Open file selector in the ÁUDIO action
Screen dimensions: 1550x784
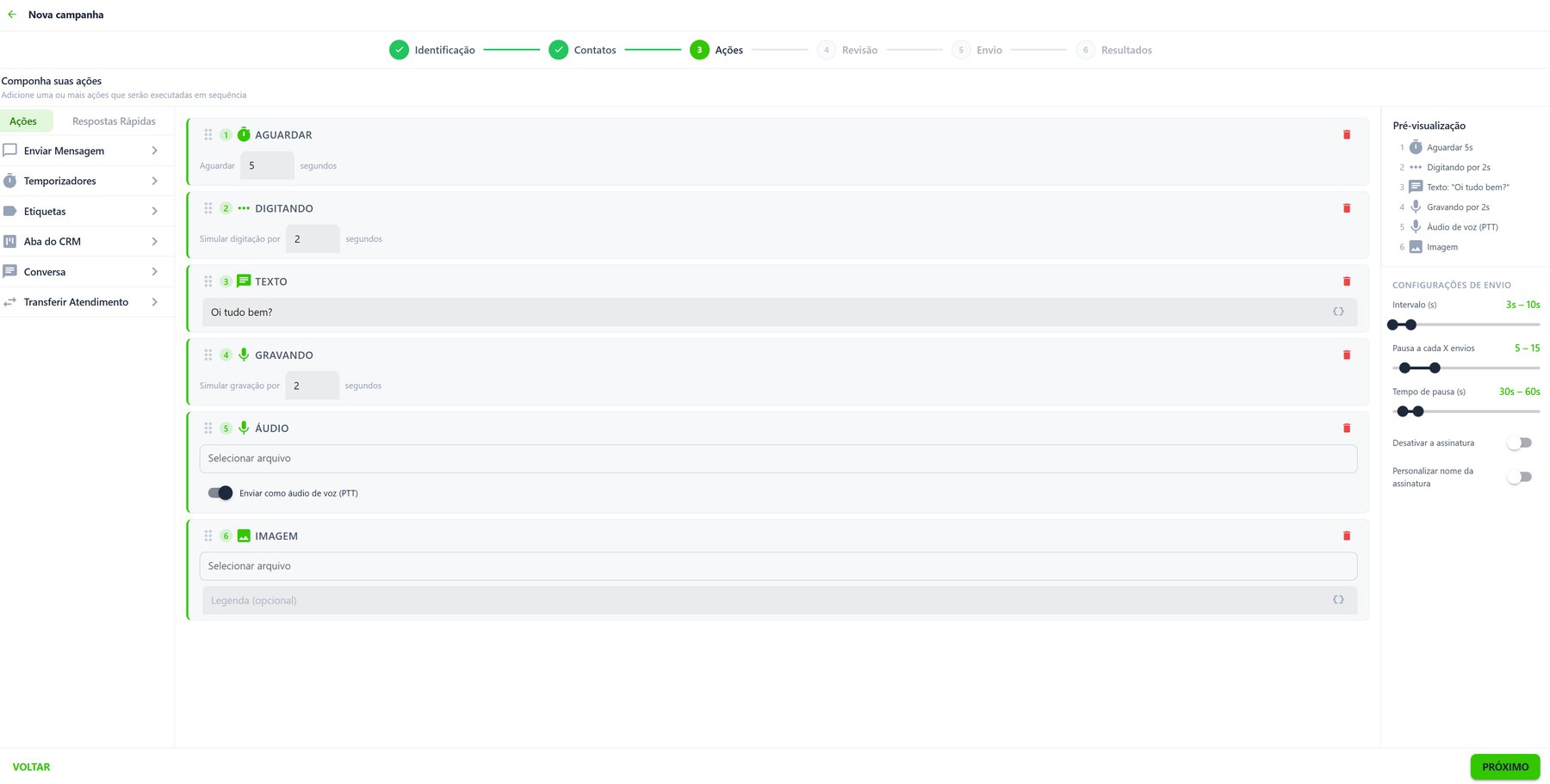pyautogui.click(x=778, y=459)
